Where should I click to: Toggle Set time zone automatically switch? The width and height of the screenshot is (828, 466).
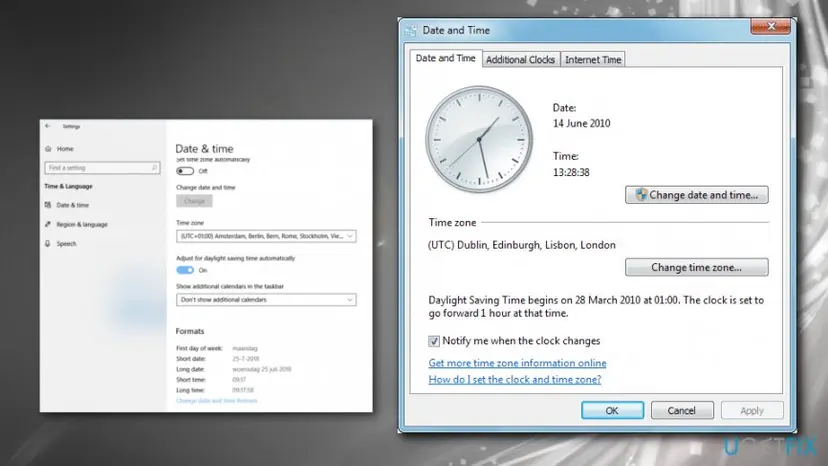point(185,171)
